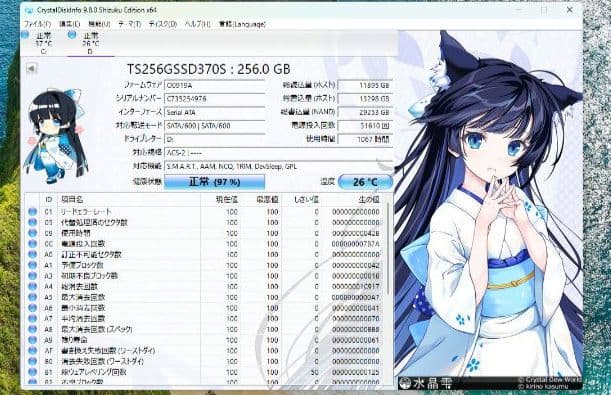Click the raw value 00000000797A
Image resolution: width=611 pixels, height=395 pixels.
click(355, 244)
